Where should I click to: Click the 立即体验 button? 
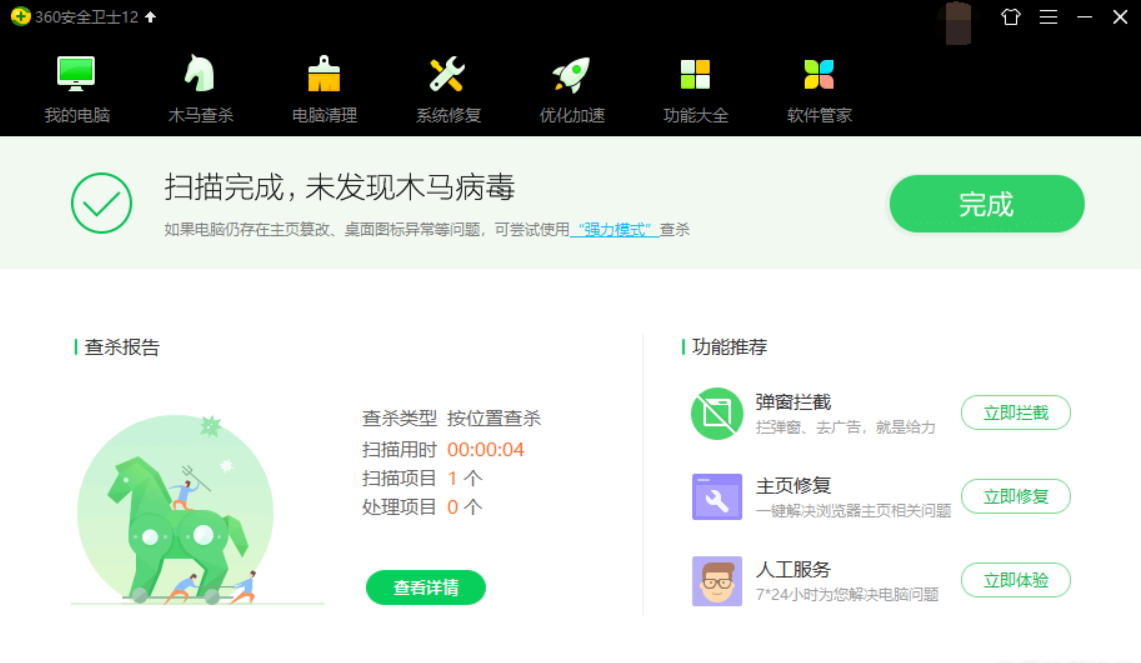1015,580
